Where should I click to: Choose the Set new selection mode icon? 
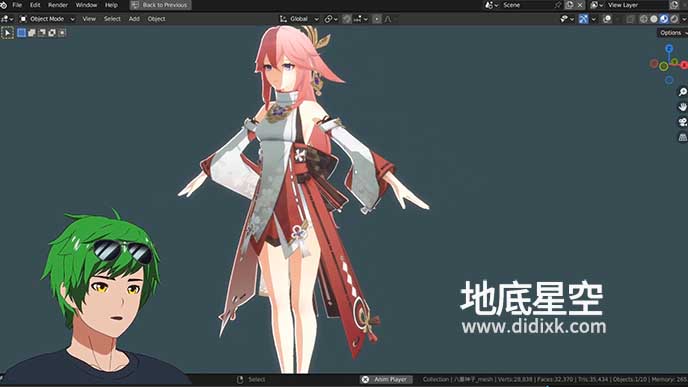(x=22, y=33)
